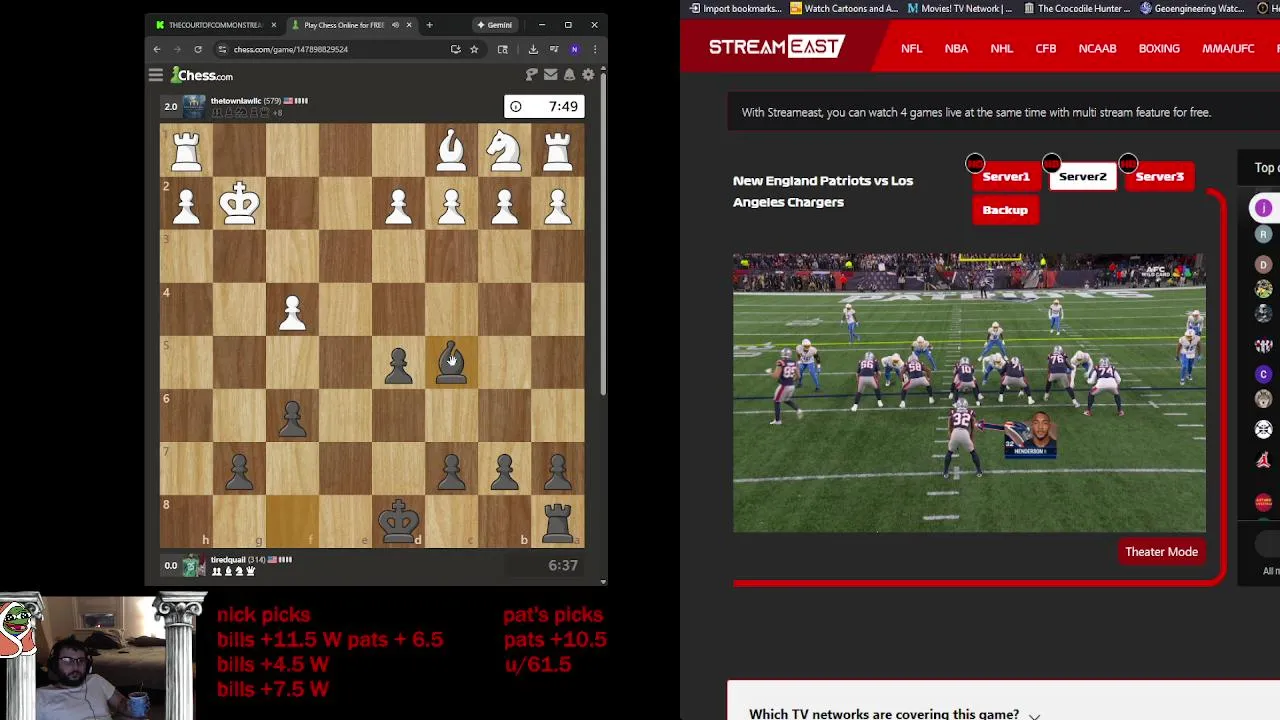Click the white knight on b1
The image size is (1280, 720).
[505, 150]
